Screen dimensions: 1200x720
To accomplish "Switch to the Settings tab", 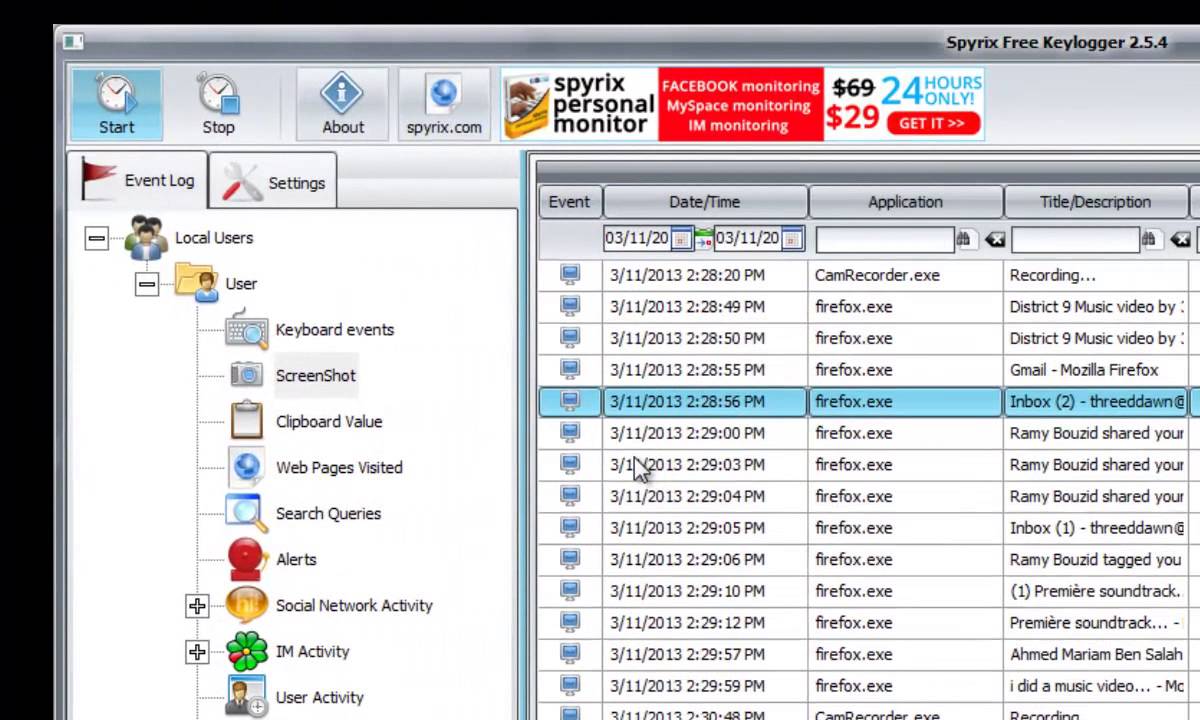I will (x=274, y=183).
